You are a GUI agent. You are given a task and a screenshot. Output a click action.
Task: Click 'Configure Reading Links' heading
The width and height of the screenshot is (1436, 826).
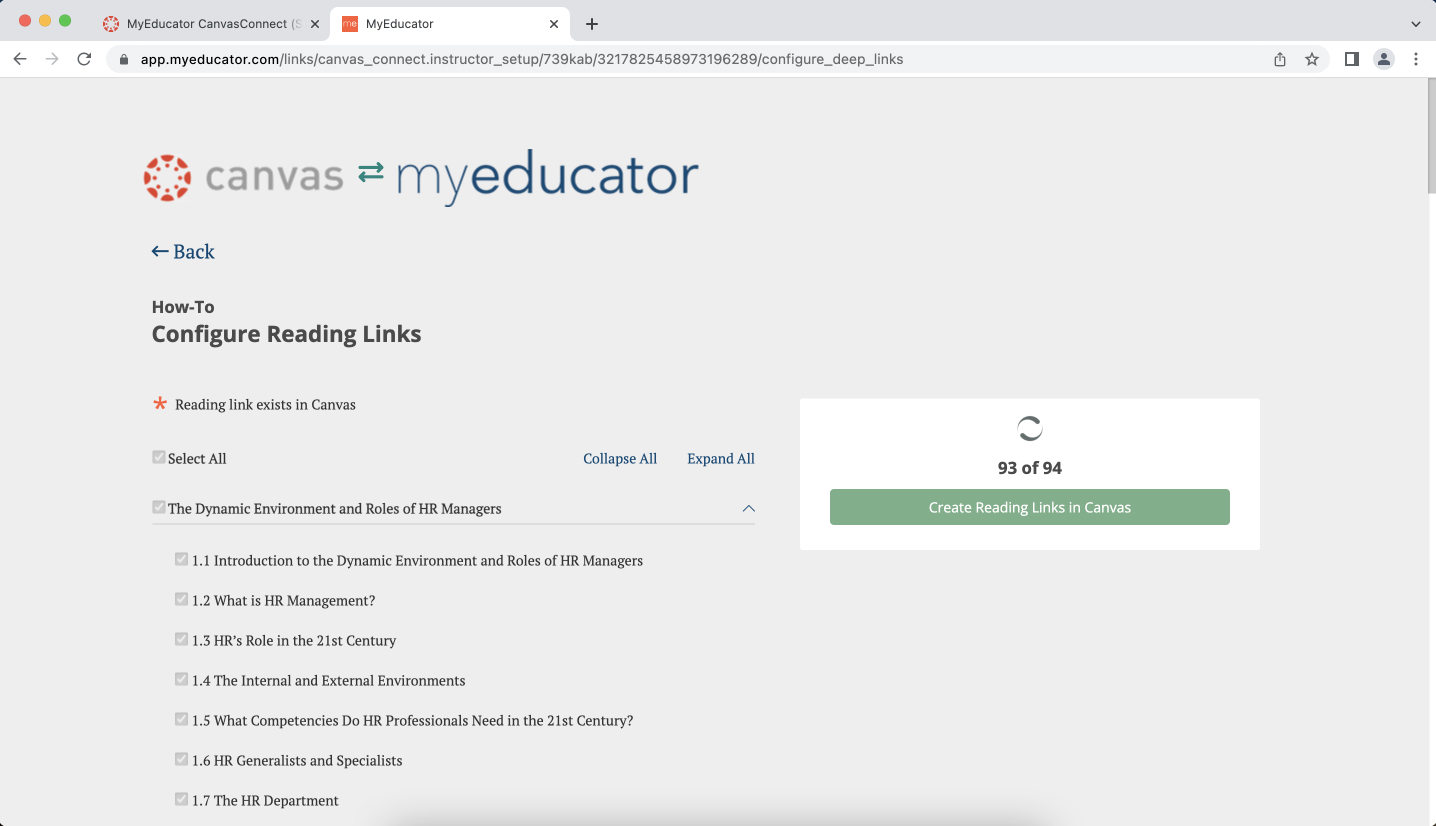(286, 334)
